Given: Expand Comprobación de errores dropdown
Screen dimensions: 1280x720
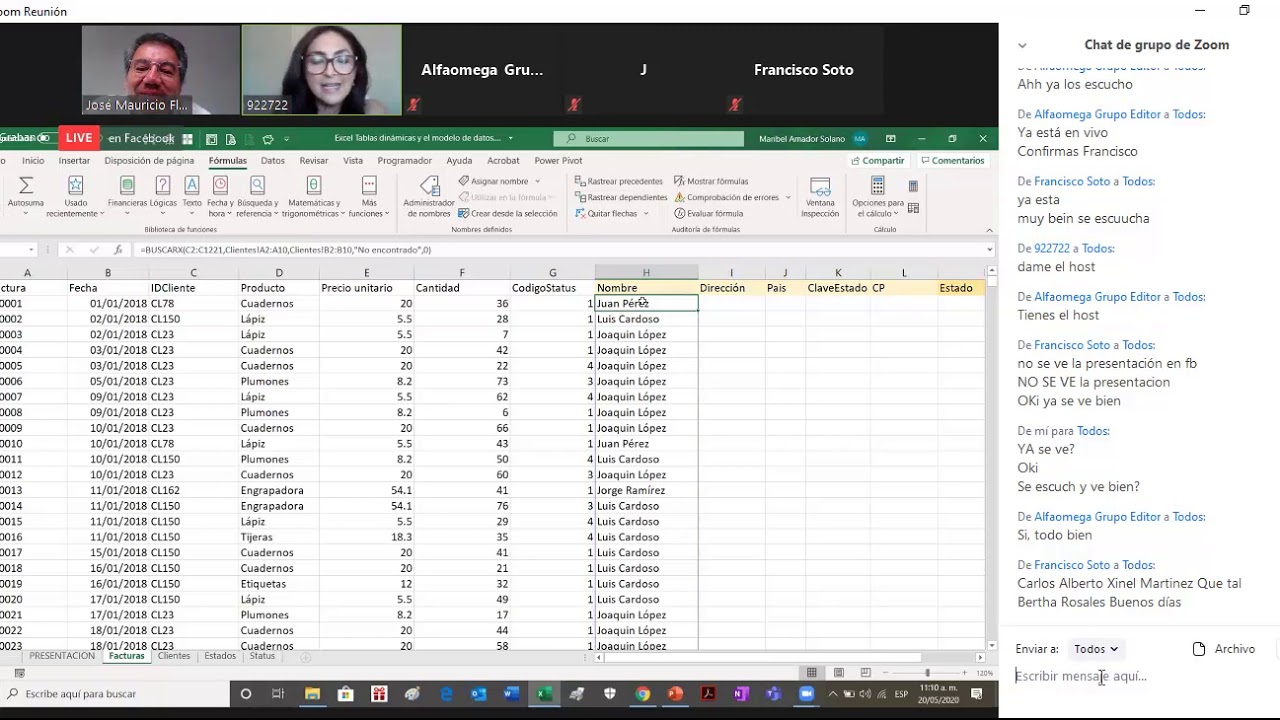Looking at the screenshot, I should coord(787,197).
